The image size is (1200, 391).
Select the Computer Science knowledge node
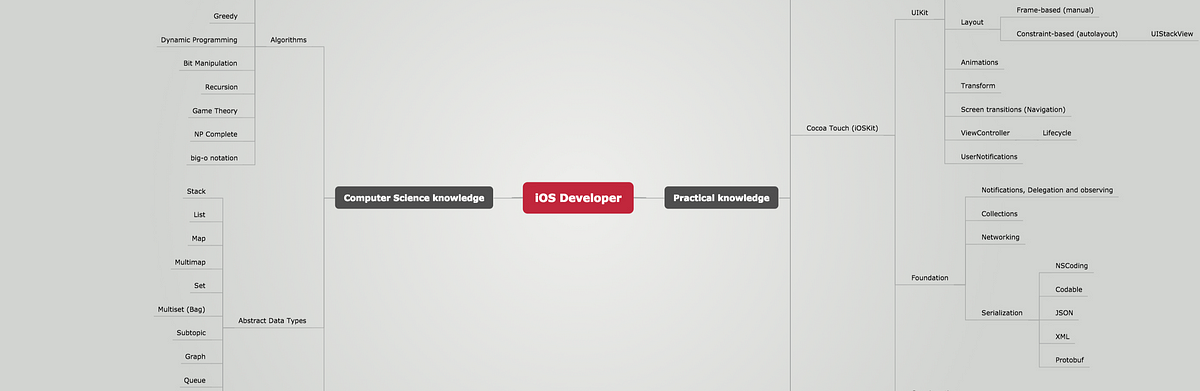[x=414, y=198]
